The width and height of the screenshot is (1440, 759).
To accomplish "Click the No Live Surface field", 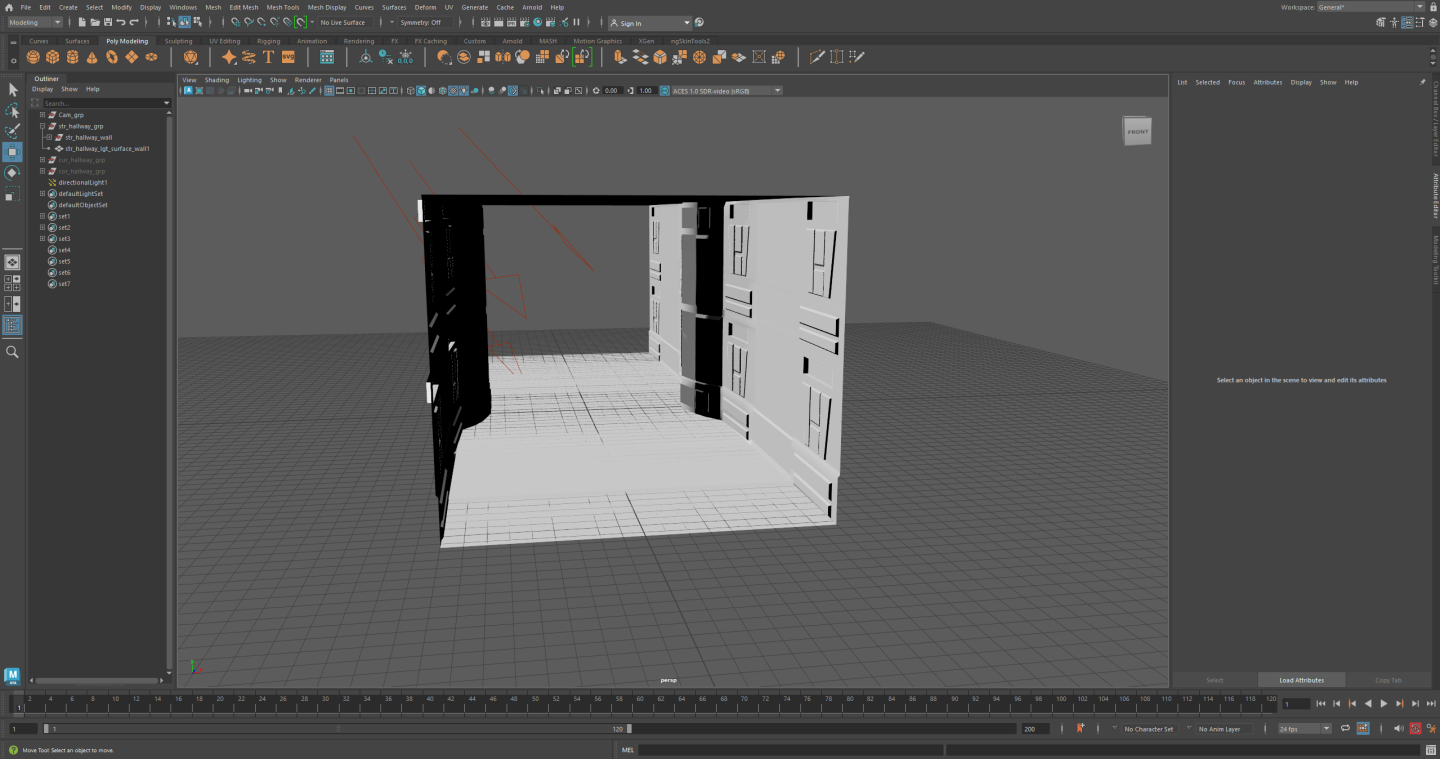I will 346,22.
